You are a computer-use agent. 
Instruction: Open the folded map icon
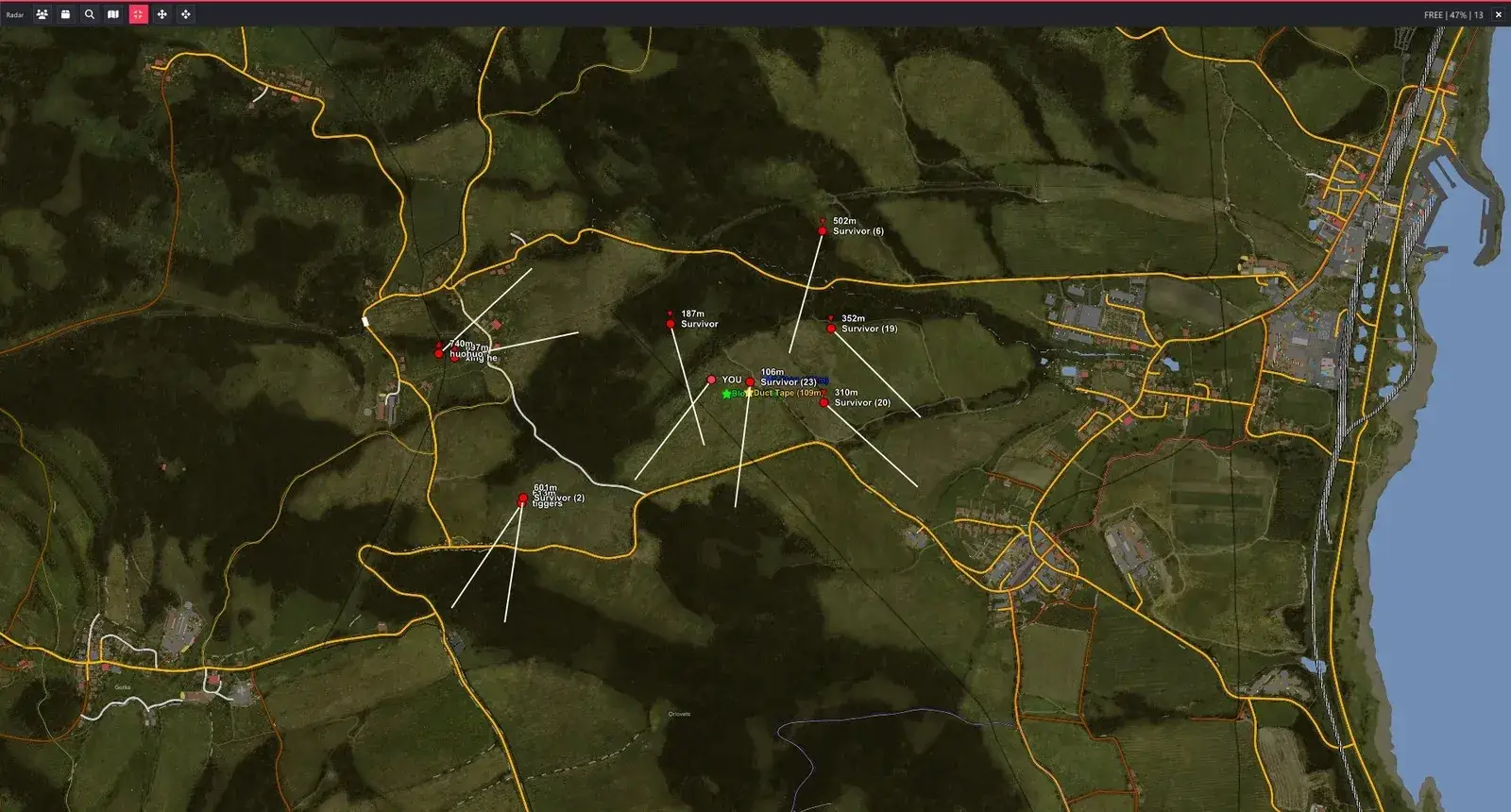[x=113, y=14]
